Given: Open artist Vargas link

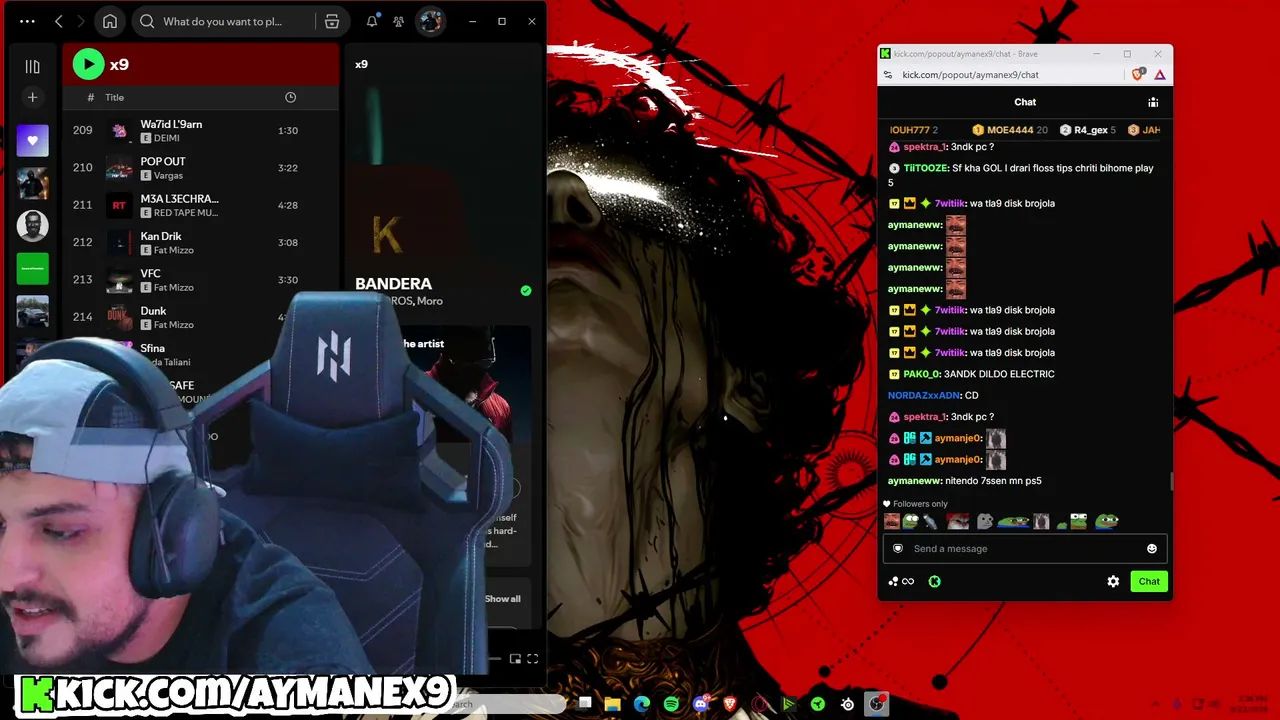Looking at the screenshot, I should coord(168,175).
